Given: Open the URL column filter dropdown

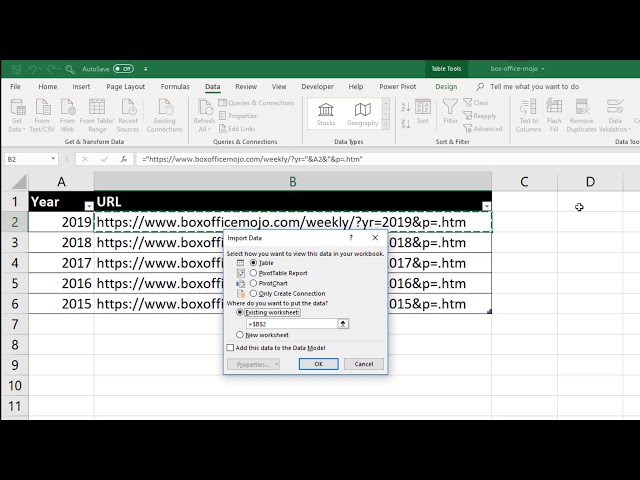Looking at the screenshot, I should point(486,206).
